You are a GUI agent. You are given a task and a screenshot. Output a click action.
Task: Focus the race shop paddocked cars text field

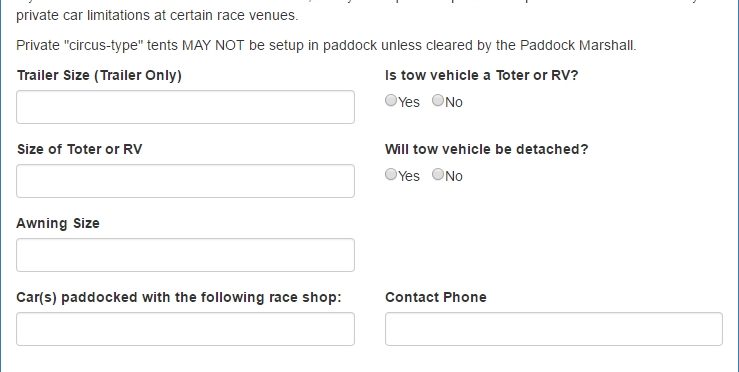185,329
